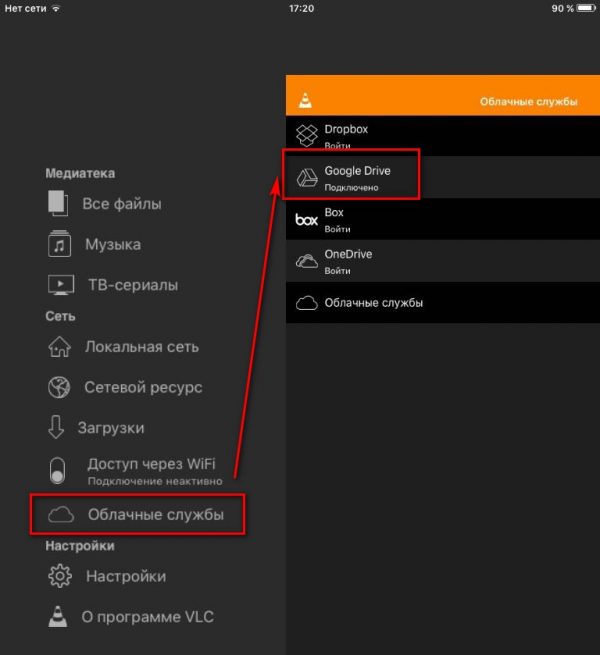The height and width of the screenshot is (655, 600).
Task: Open О программе VLC
Action: click(x=149, y=616)
